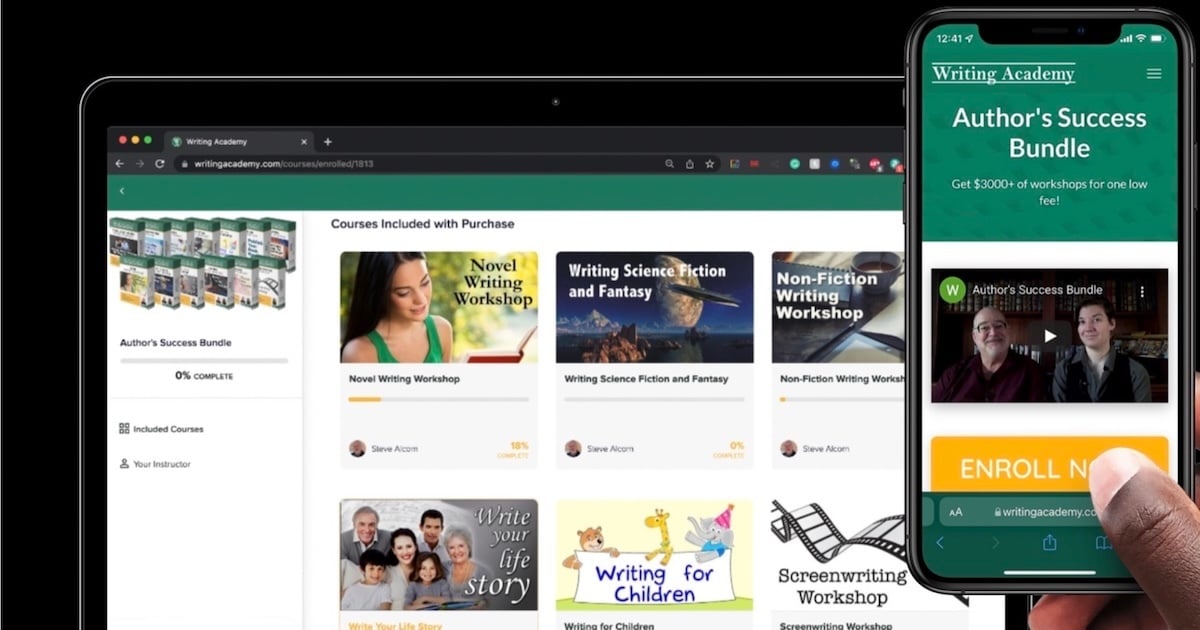This screenshot has height=630, width=1200.
Task: Tap the AA text-size button in Safari
Action: (956, 512)
